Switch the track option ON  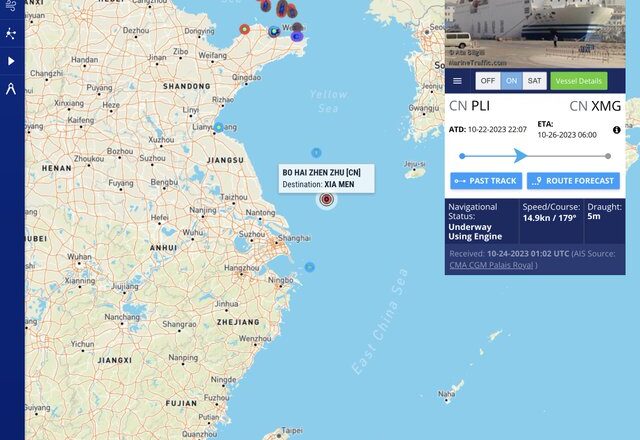(x=511, y=81)
